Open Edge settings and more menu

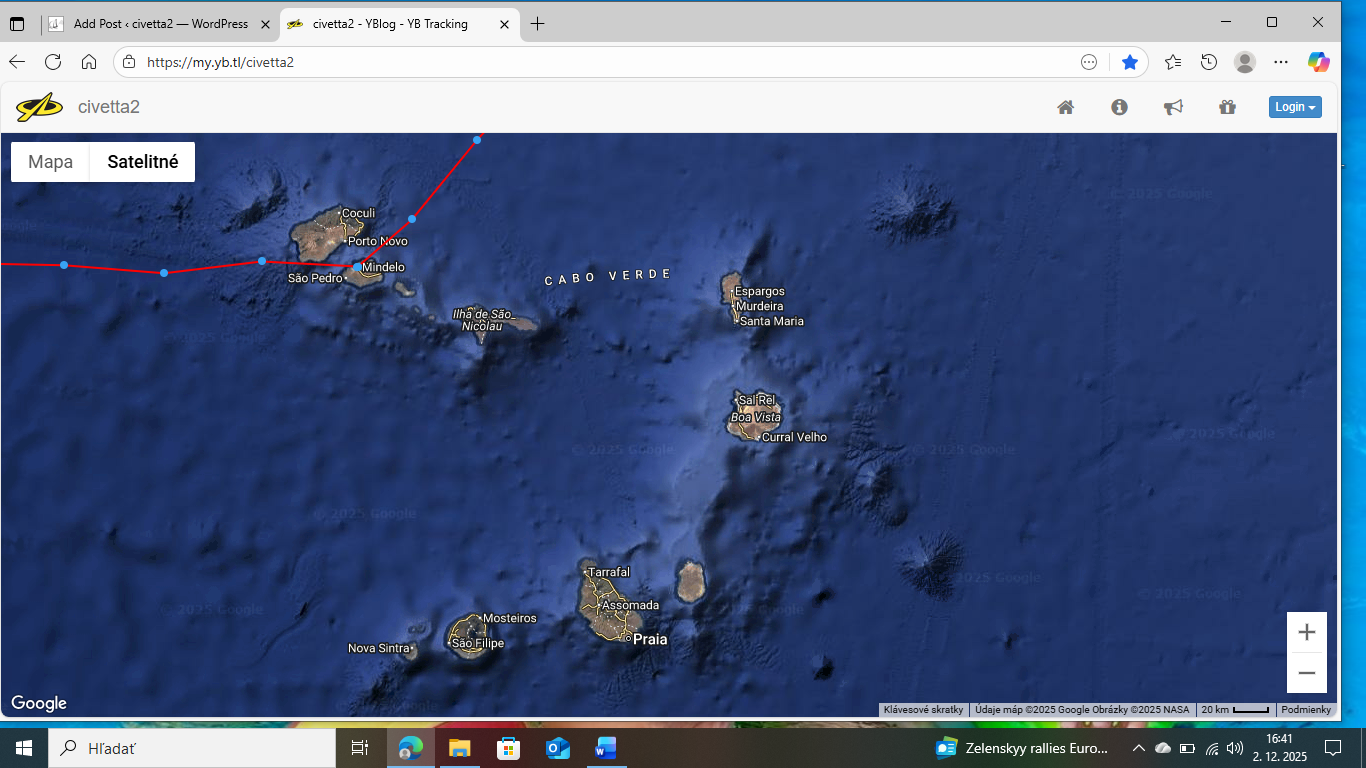coord(1281,62)
